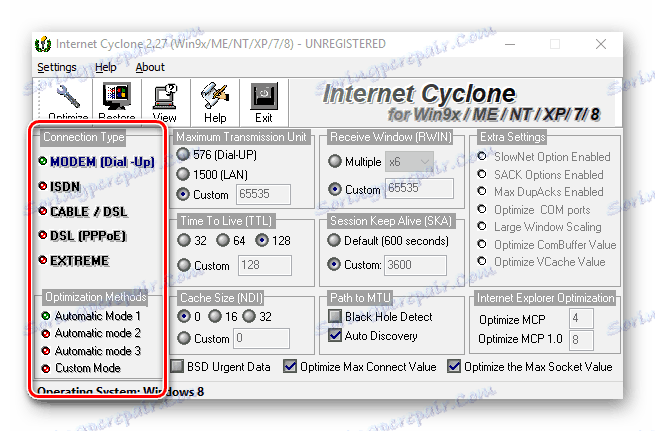Click the RWIN custom value field

click(419, 188)
